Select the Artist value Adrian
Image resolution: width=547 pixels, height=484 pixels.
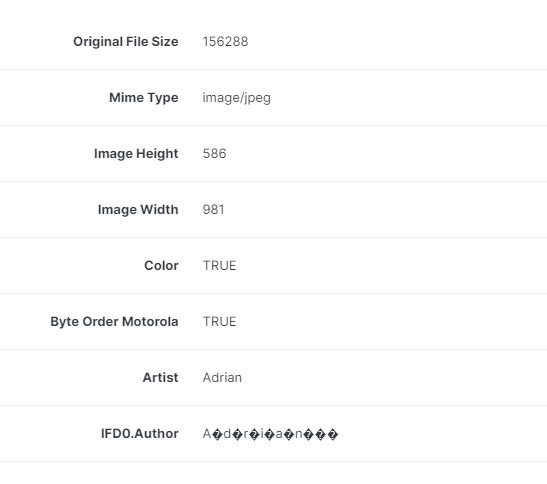(222, 378)
